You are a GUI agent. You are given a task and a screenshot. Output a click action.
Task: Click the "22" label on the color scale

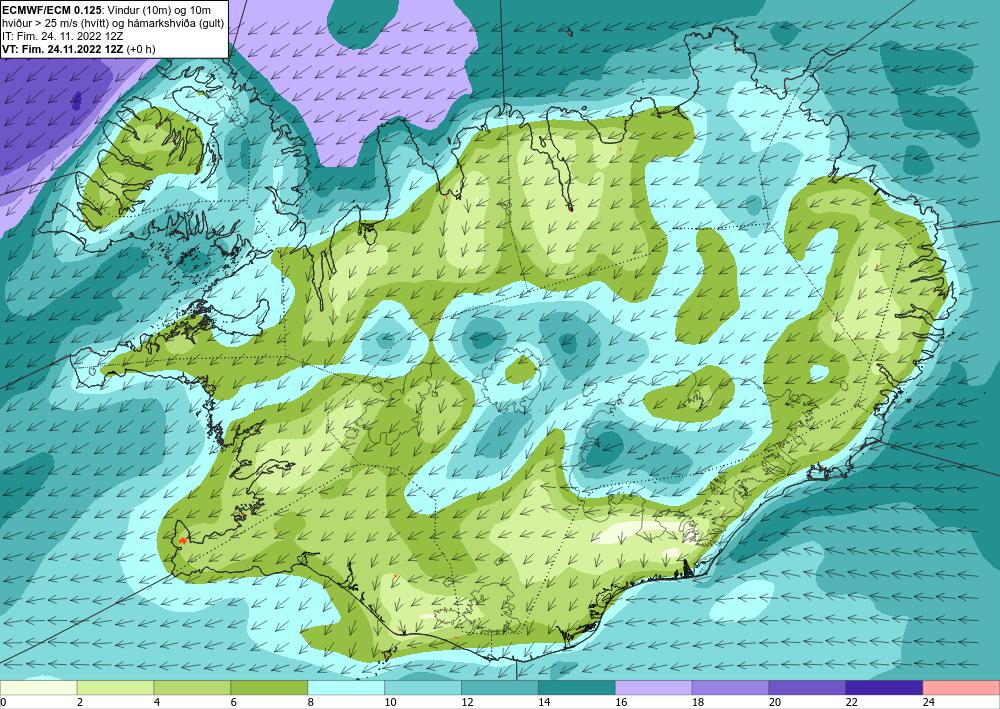pyautogui.click(x=852, y=703)
